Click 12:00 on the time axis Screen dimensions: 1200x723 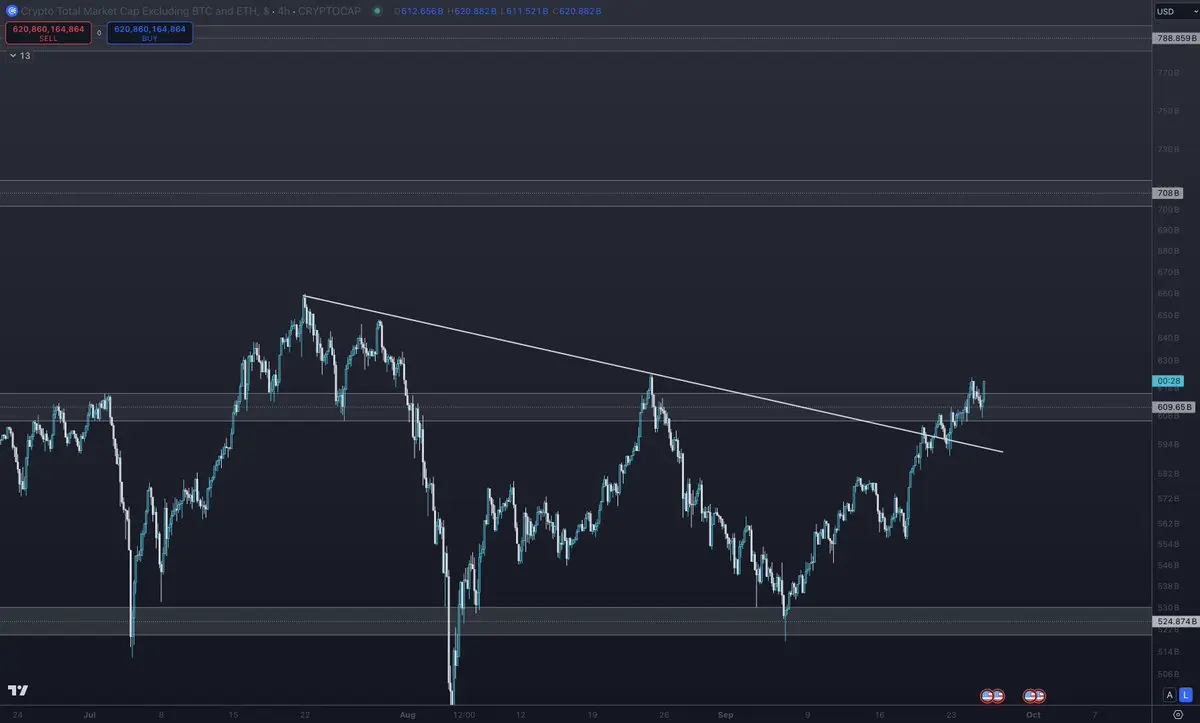pos(464,715)
